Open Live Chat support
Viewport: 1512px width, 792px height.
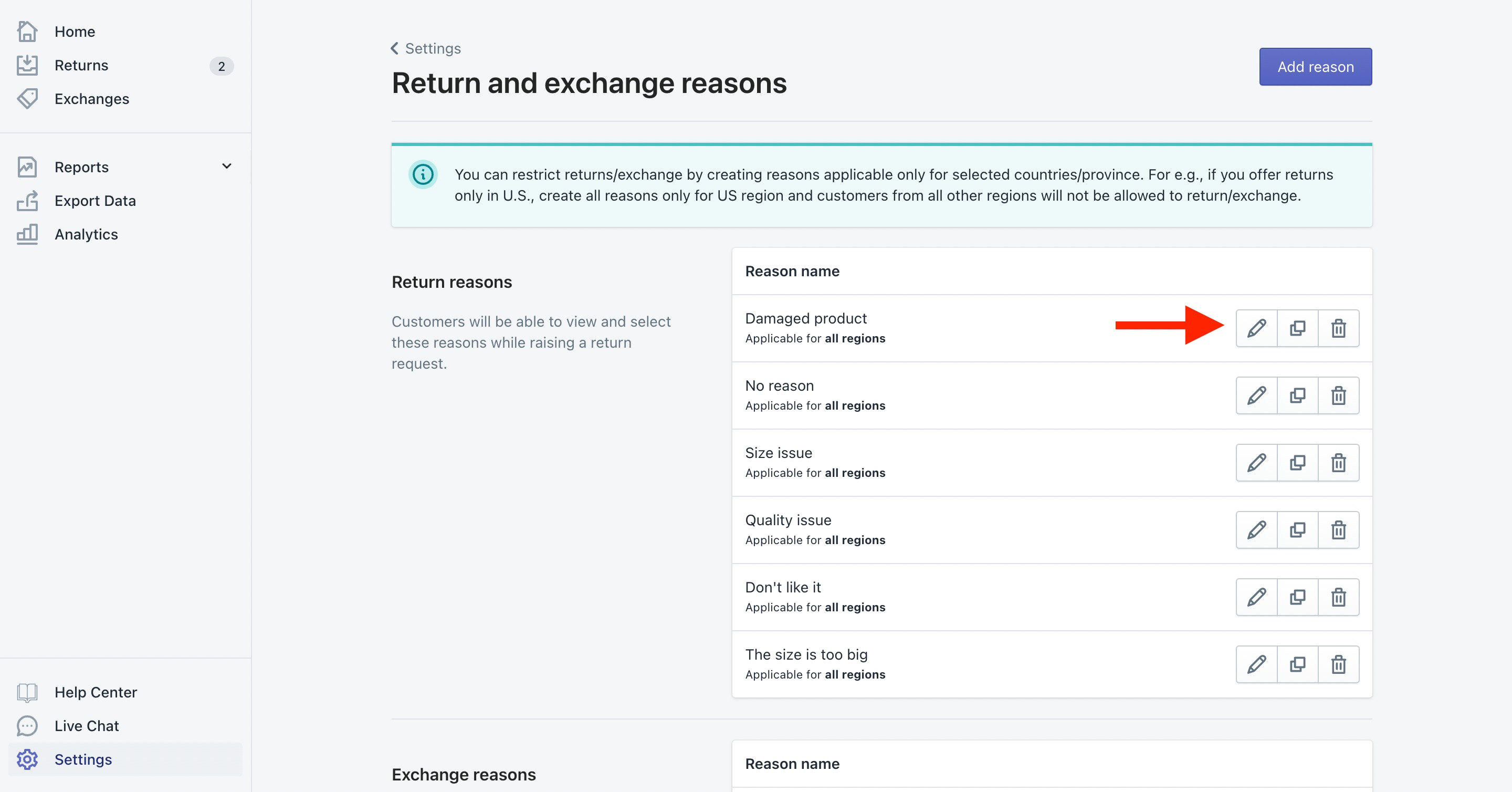(86, 726)
